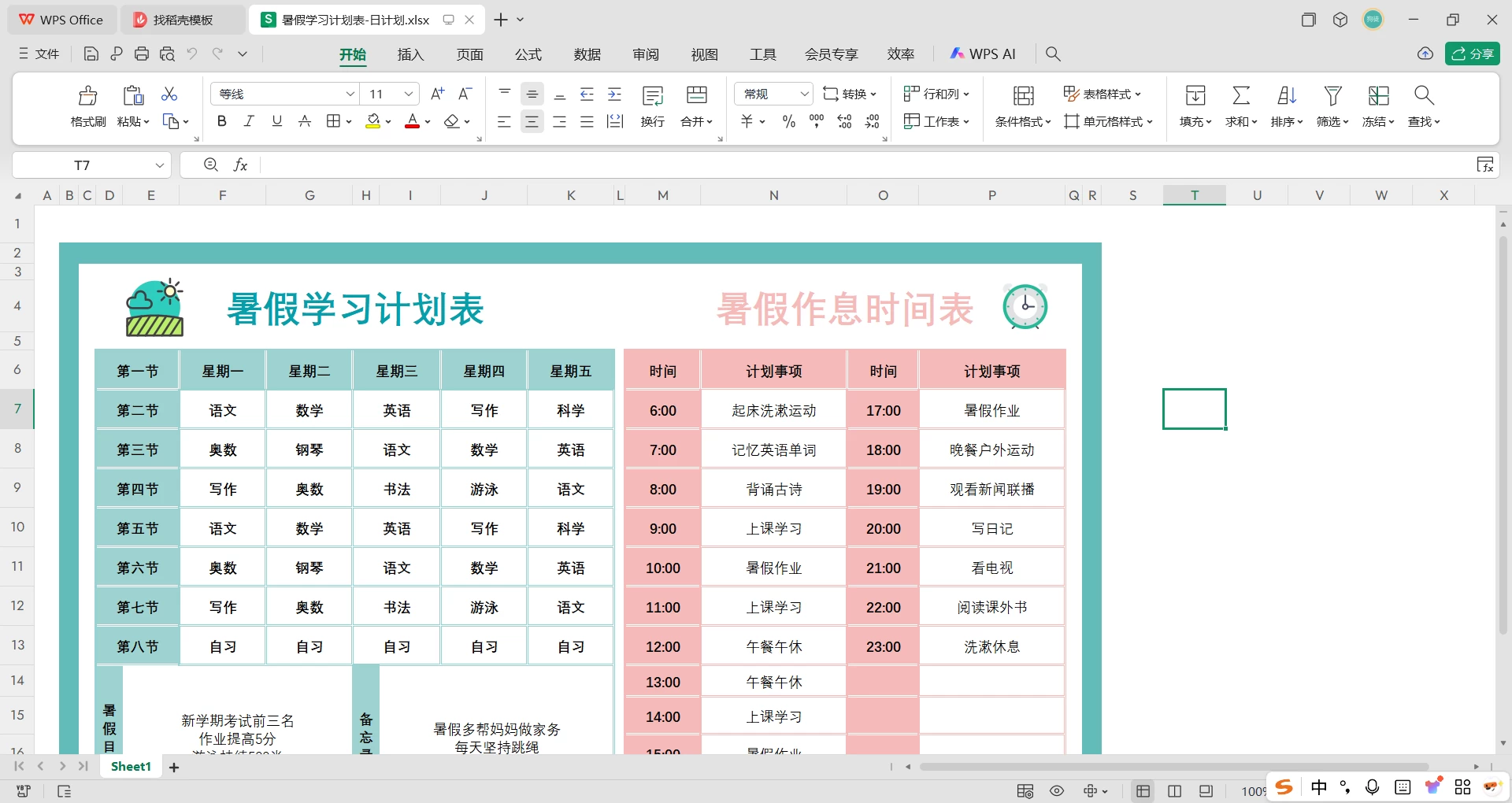
Task: Open the font size dropdown
Action: (x=409, y=94)
